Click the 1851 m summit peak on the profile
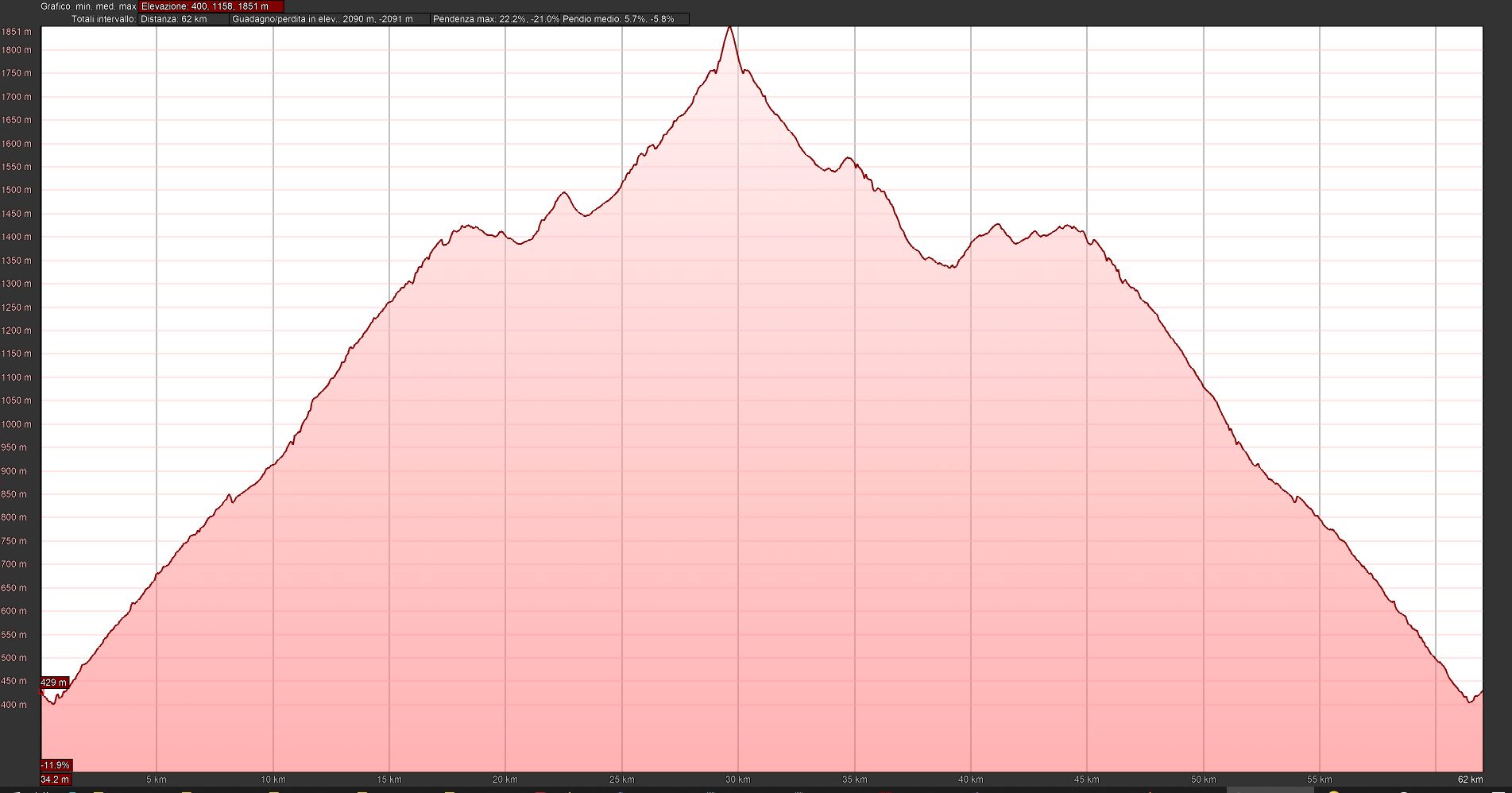Screen dimensions: 1512x793 click(729, 28)
